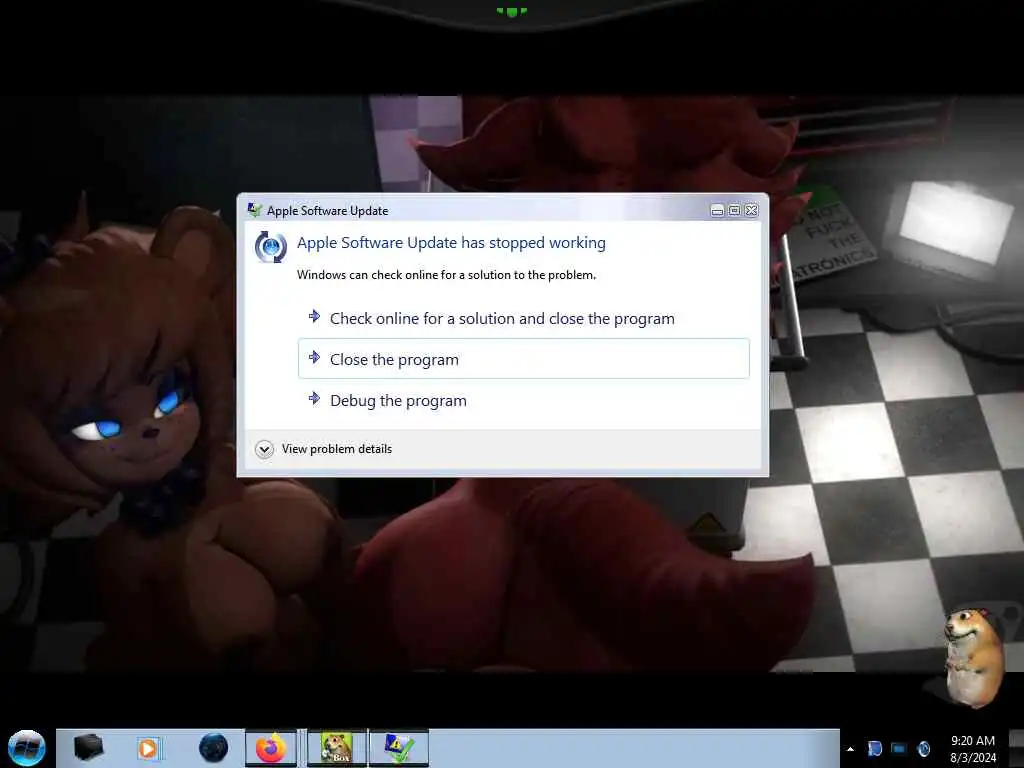Click the 'Apple Software Update has stopped working' heading
The width and height of the screenshot is (1024, 768).
point(451,242)
